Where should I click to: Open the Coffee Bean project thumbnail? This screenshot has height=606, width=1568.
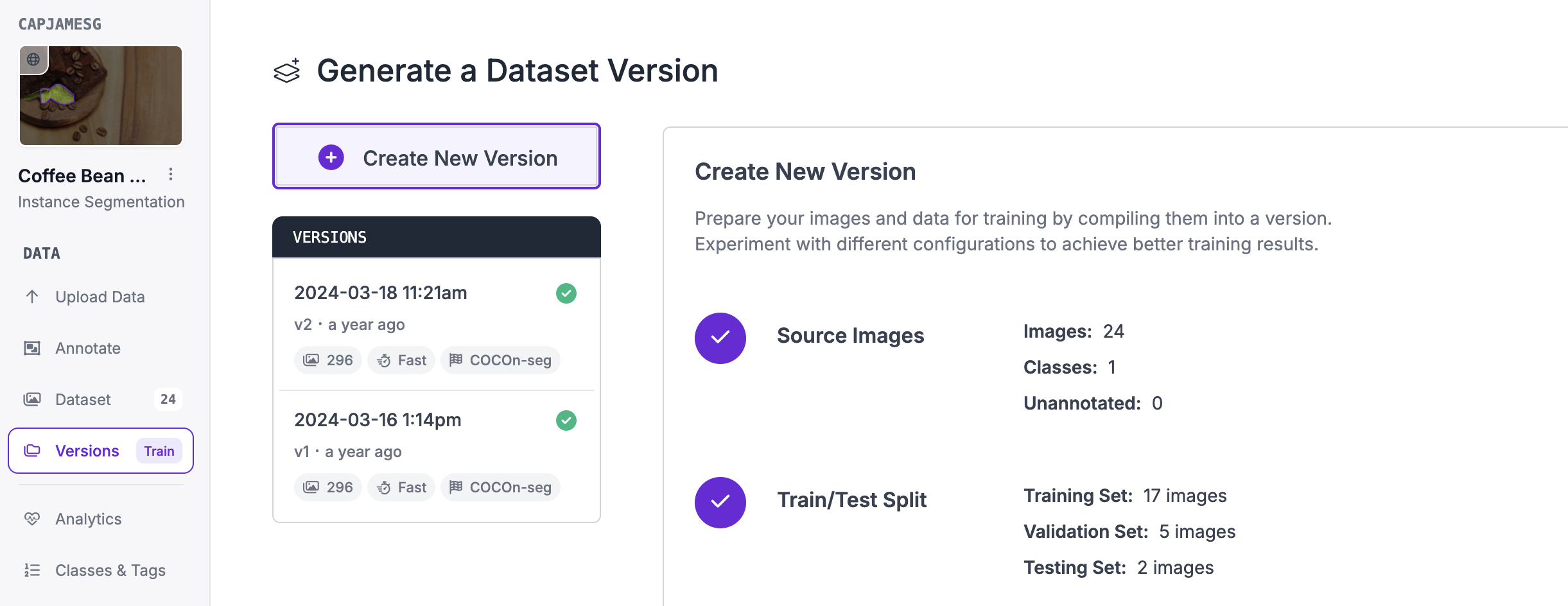coord(101,96)
